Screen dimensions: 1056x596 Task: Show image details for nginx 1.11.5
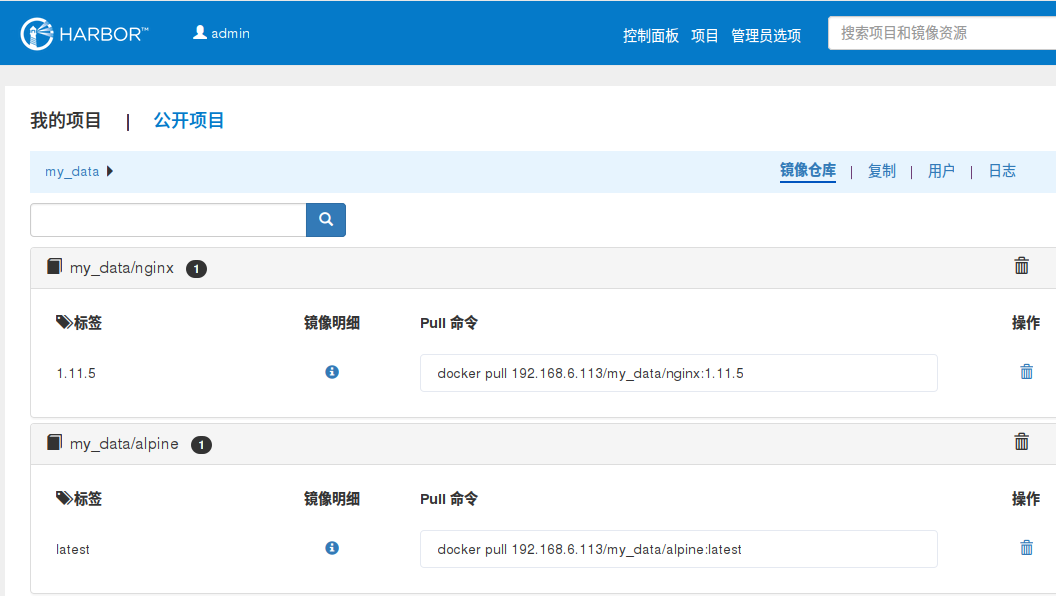pyautogui.click(x=332, y=372)
